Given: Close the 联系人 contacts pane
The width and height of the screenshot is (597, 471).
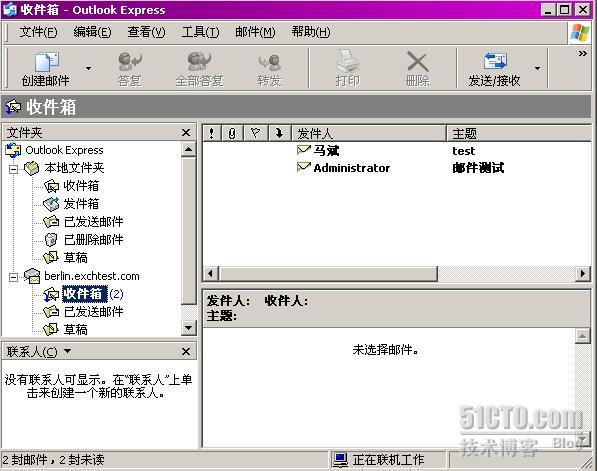Looking at the screenshot, I should [186, 351].
